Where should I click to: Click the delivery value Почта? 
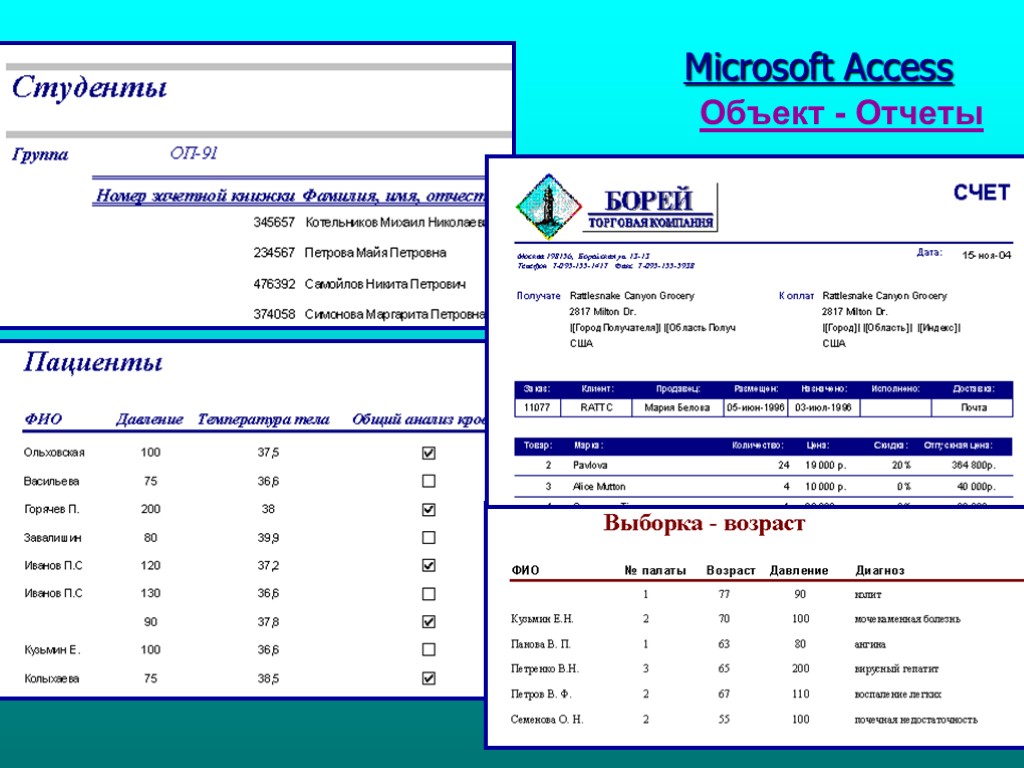point(974,408)
